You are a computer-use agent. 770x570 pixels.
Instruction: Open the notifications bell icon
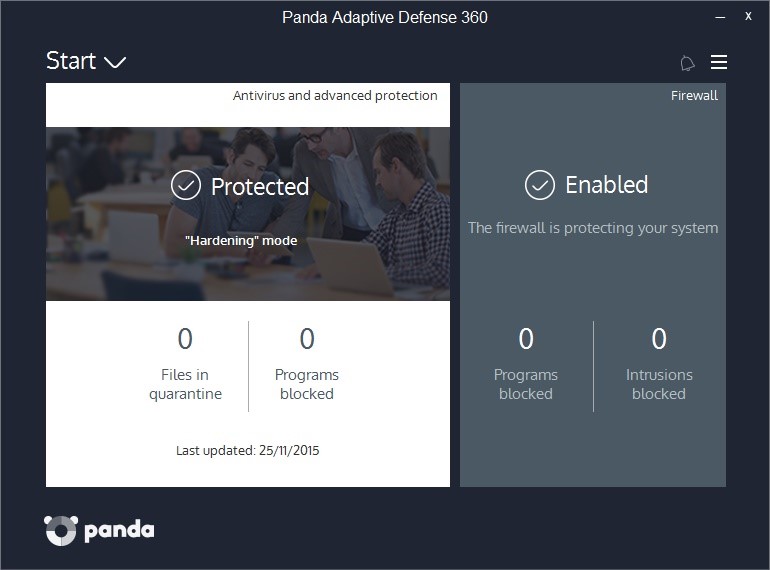(x=687, y=63)
